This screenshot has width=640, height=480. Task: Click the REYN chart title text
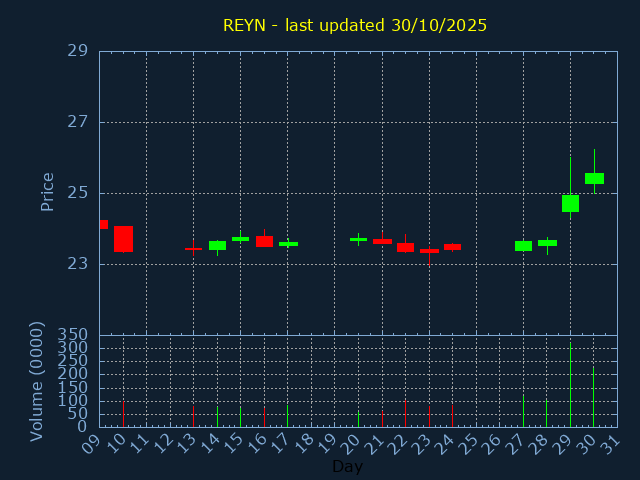click(355, 25)
